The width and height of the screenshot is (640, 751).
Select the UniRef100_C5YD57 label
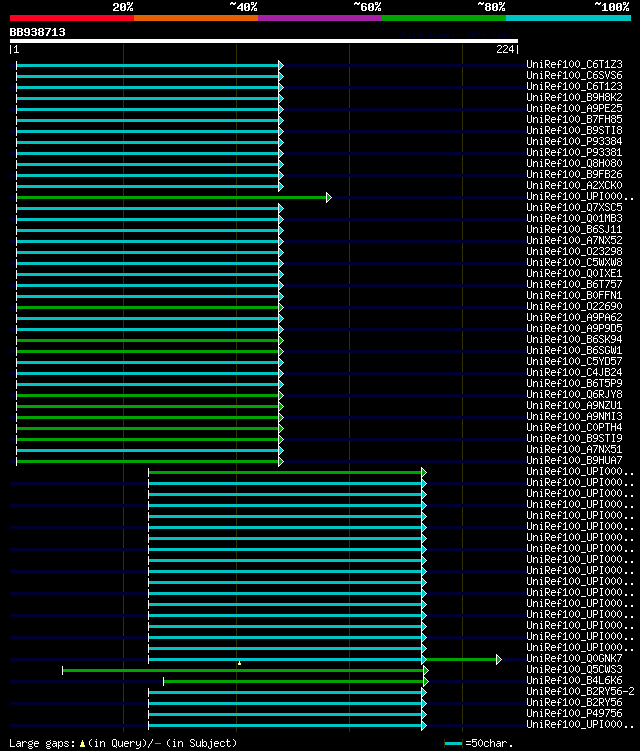tap(574, 362)
